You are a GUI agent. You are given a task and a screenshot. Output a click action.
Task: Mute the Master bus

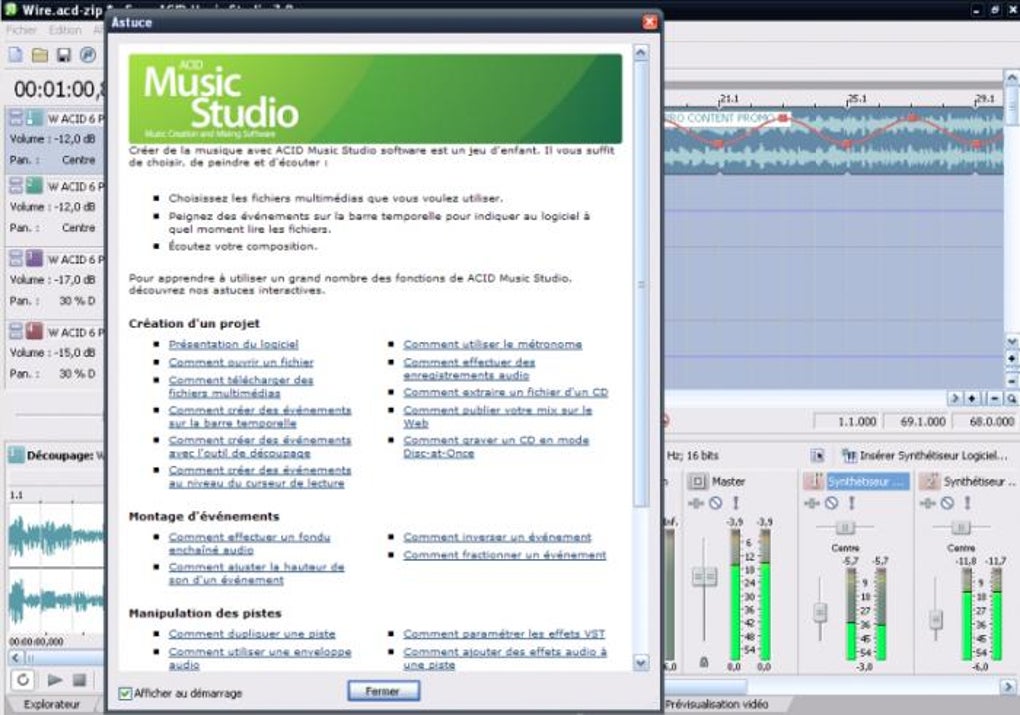point(716,503)
